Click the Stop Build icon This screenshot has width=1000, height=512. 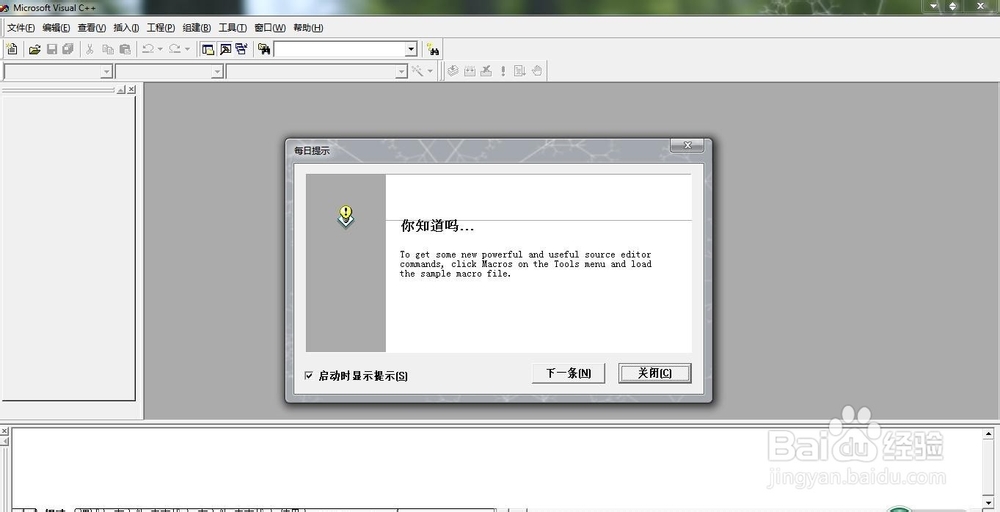[486, 71]
